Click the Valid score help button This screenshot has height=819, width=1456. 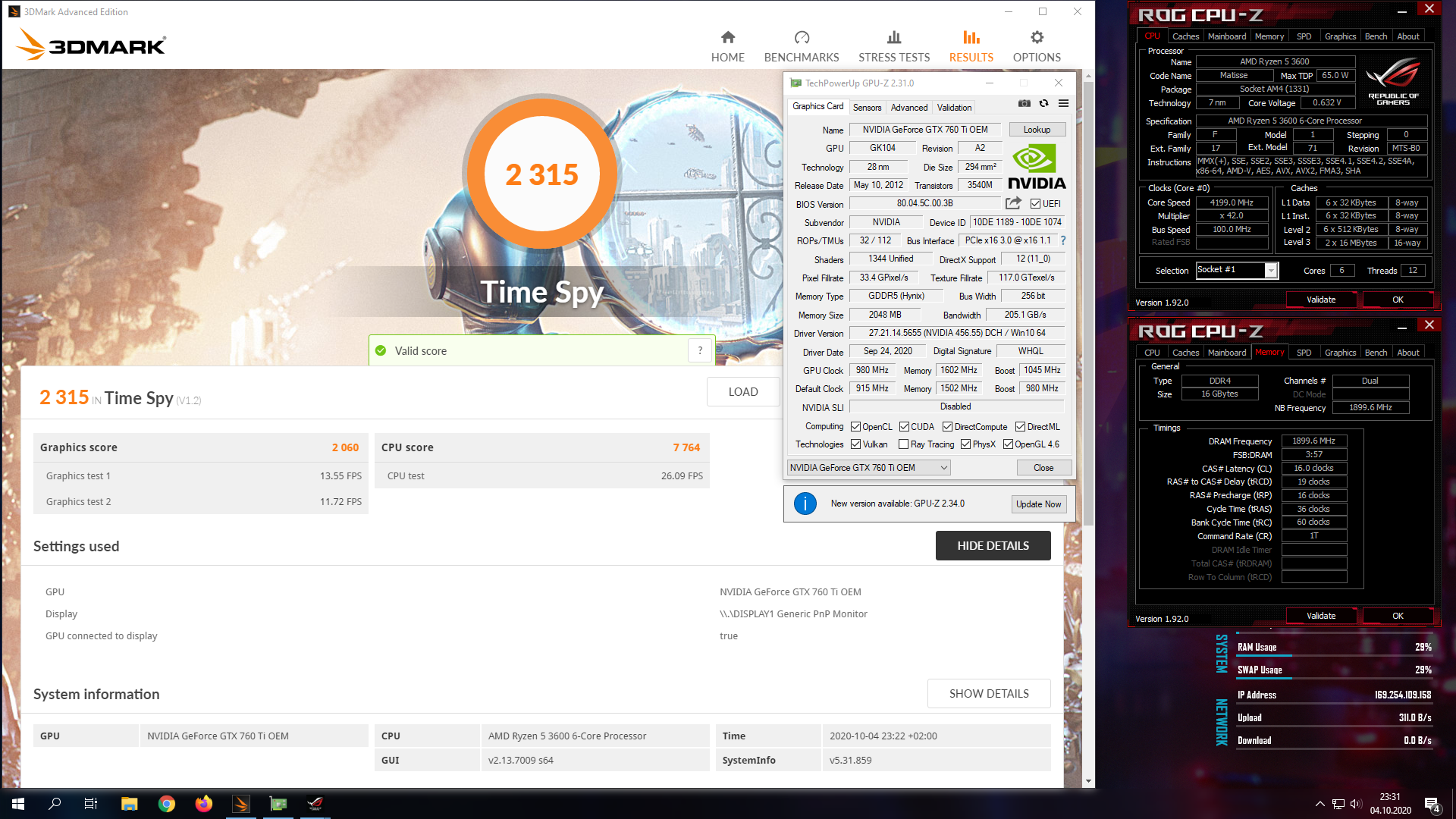(x=700, y=350)
